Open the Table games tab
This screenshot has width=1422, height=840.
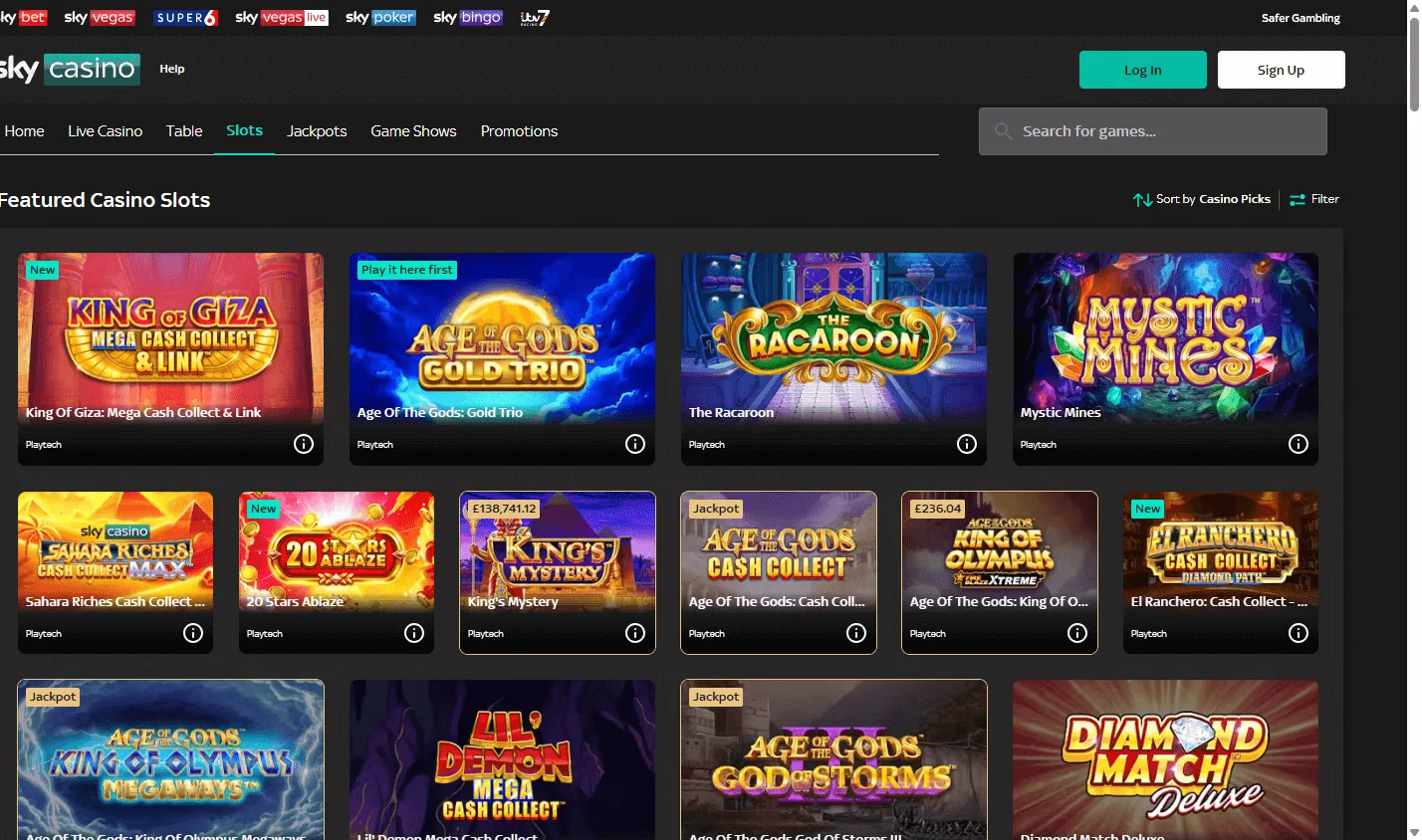(184, 131)
